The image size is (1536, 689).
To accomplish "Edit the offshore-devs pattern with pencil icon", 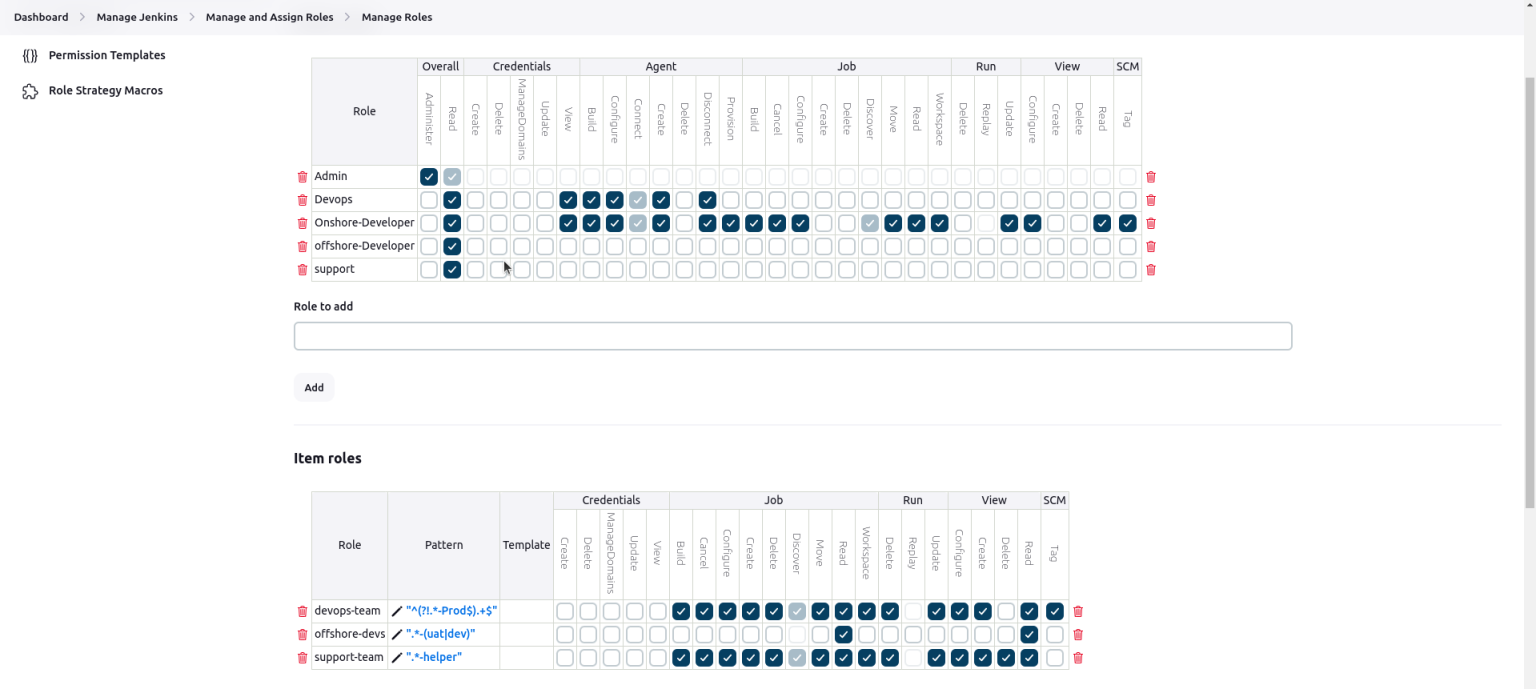I will point(398,633).
